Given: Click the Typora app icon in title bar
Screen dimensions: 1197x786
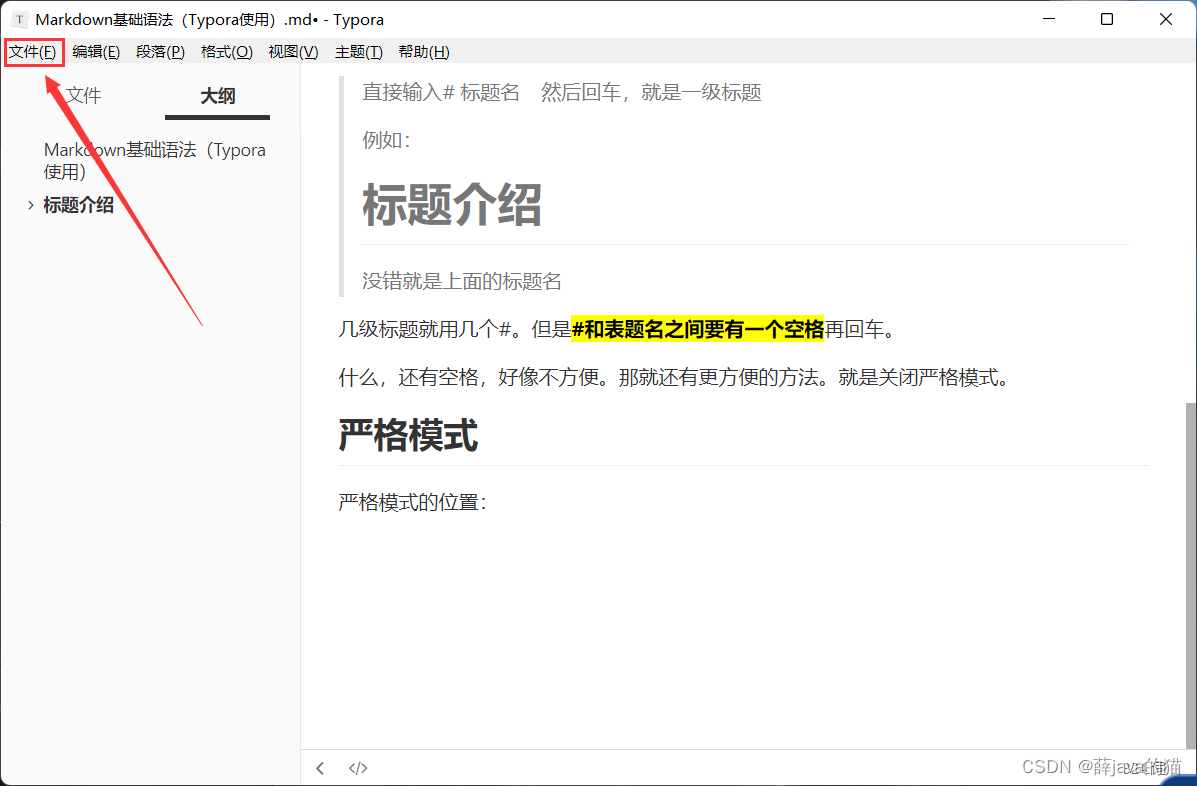Looking at the screenshot, I should tap(19, 19).
